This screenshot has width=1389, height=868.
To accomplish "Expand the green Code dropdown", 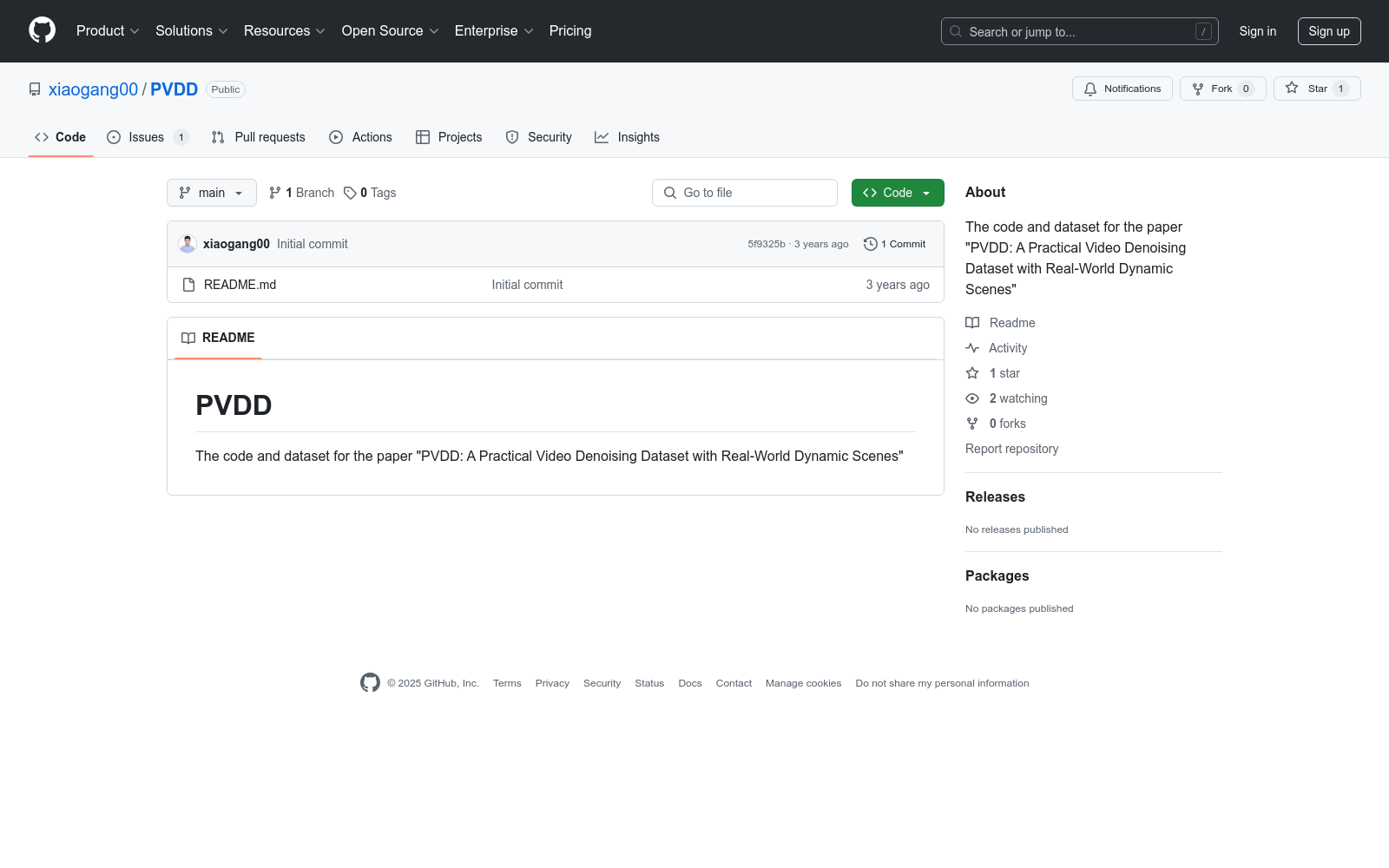I will point(898,193).
